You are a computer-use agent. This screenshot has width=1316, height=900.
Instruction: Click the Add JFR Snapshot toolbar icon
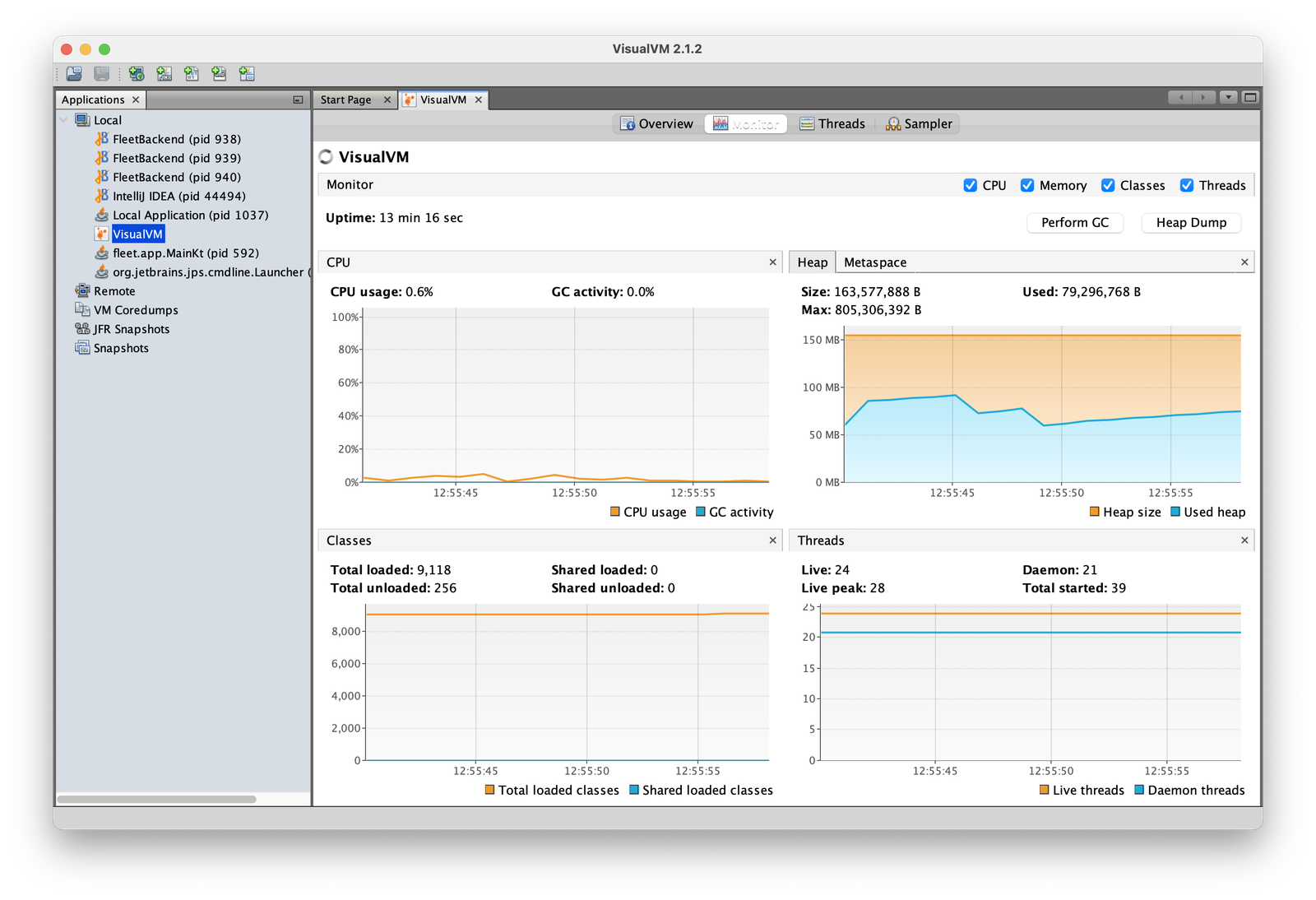pos(219,74)
